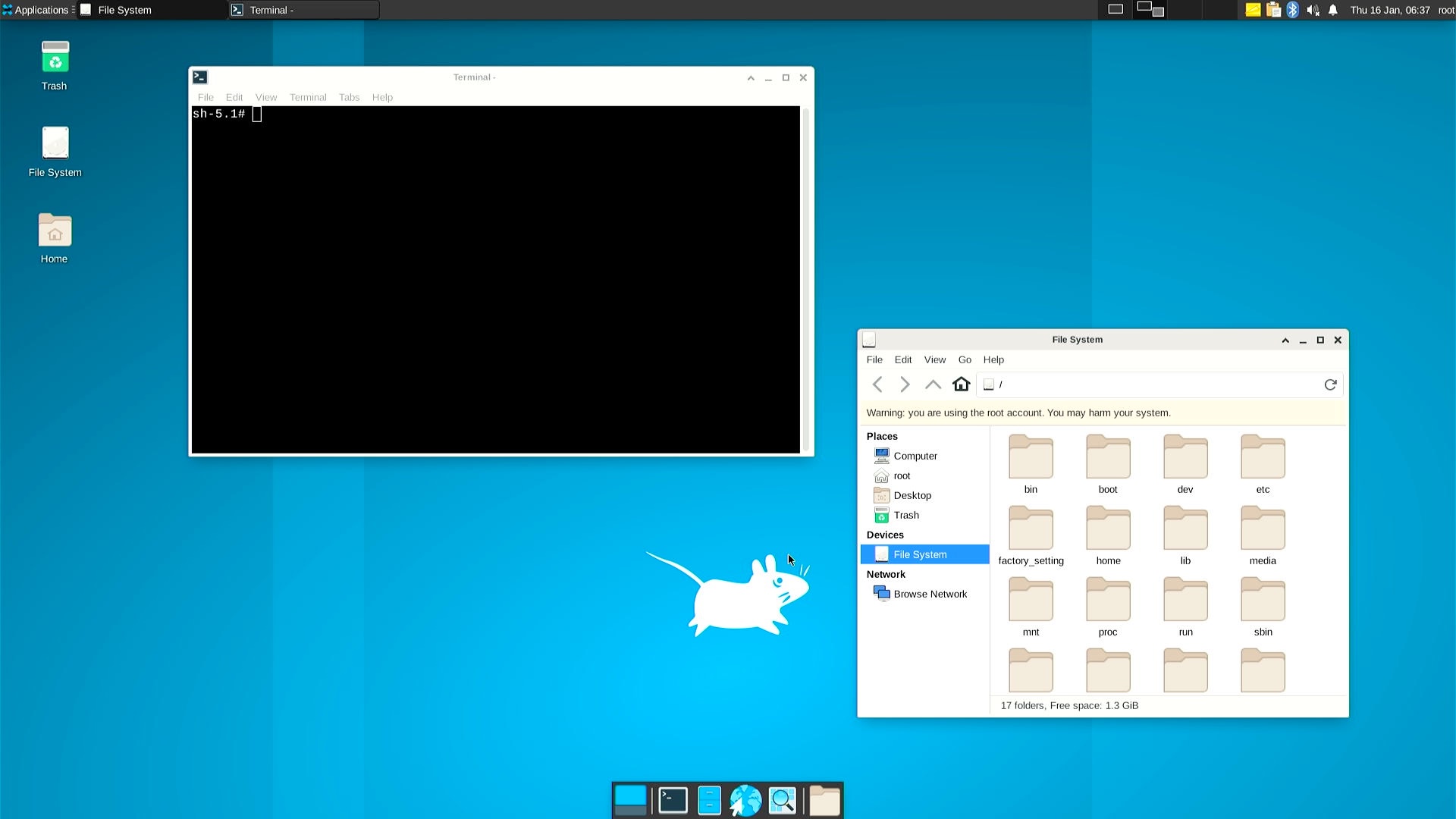Screen dimensions: 1456x819
Task: Open the 'Terminal' menu in terminal window
Action: (307, 97)
